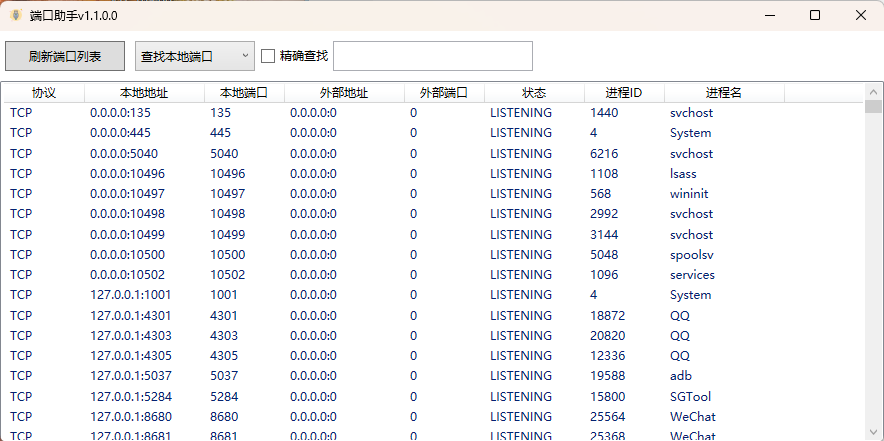Click the 刷新端口列表 button
The image size is (884, 441).
point(65,56)
